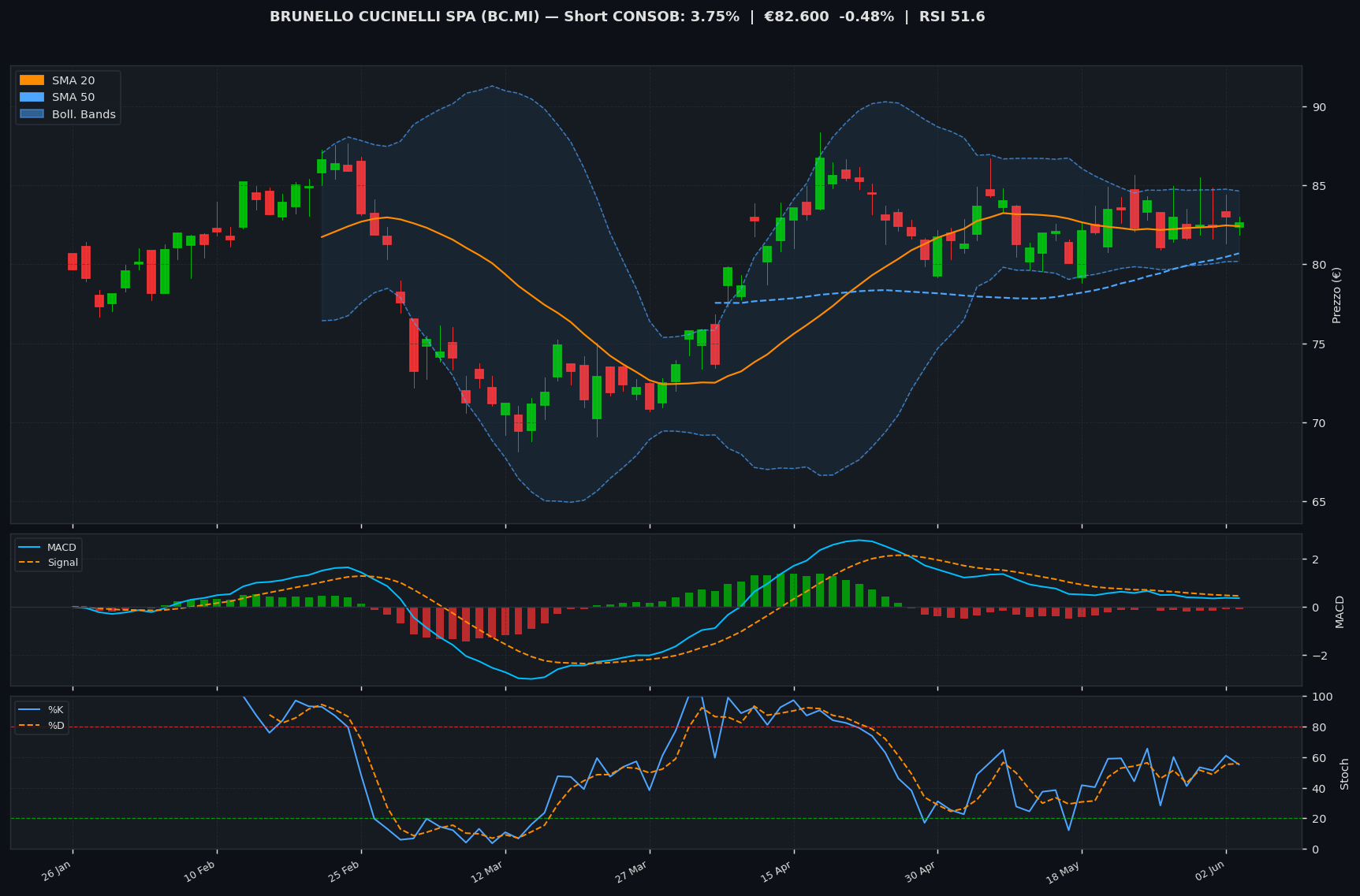Click the '27 Mar' date label

[632, 872]
